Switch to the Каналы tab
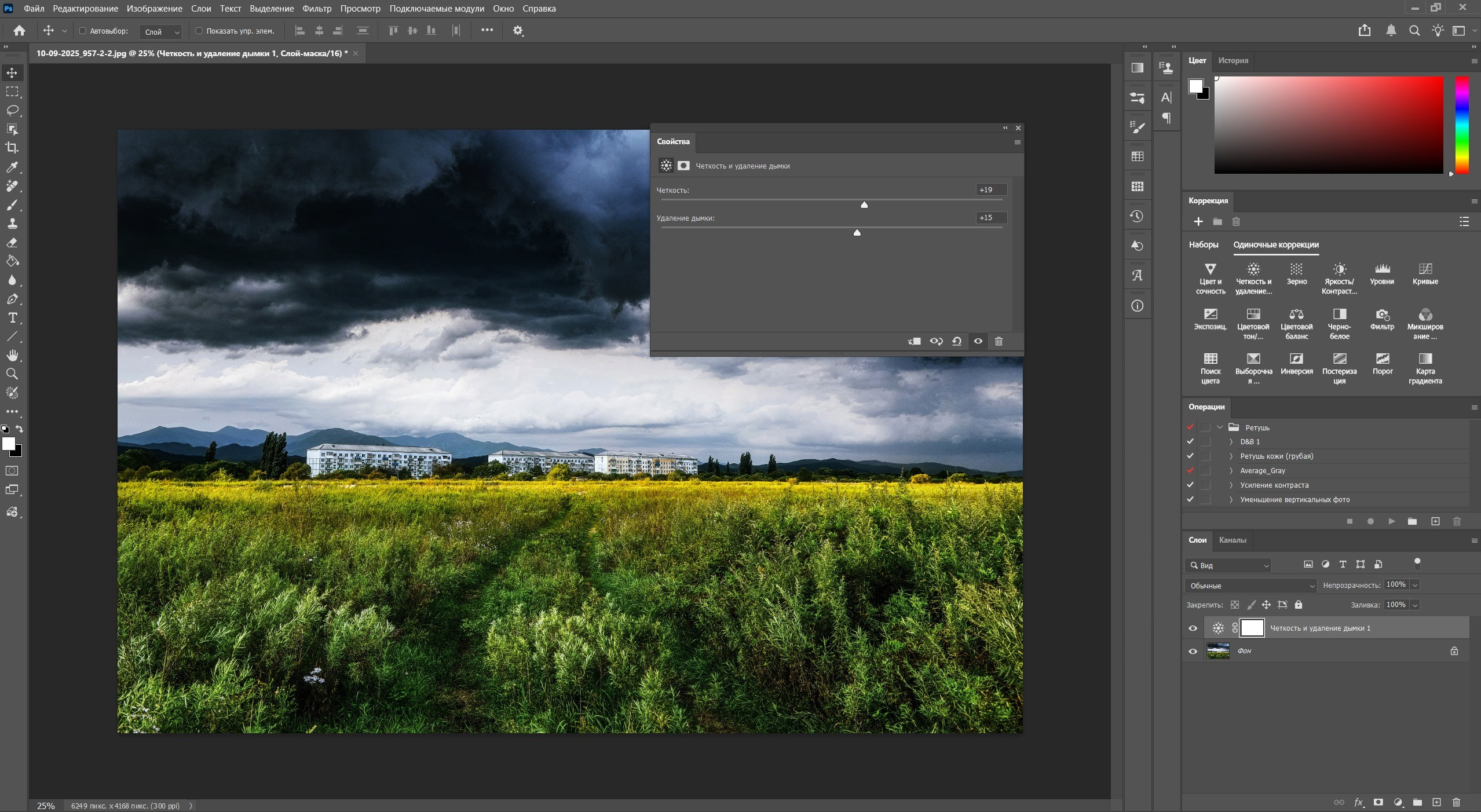Viewport: 1481px width, 812px height. coord(1232,540)
